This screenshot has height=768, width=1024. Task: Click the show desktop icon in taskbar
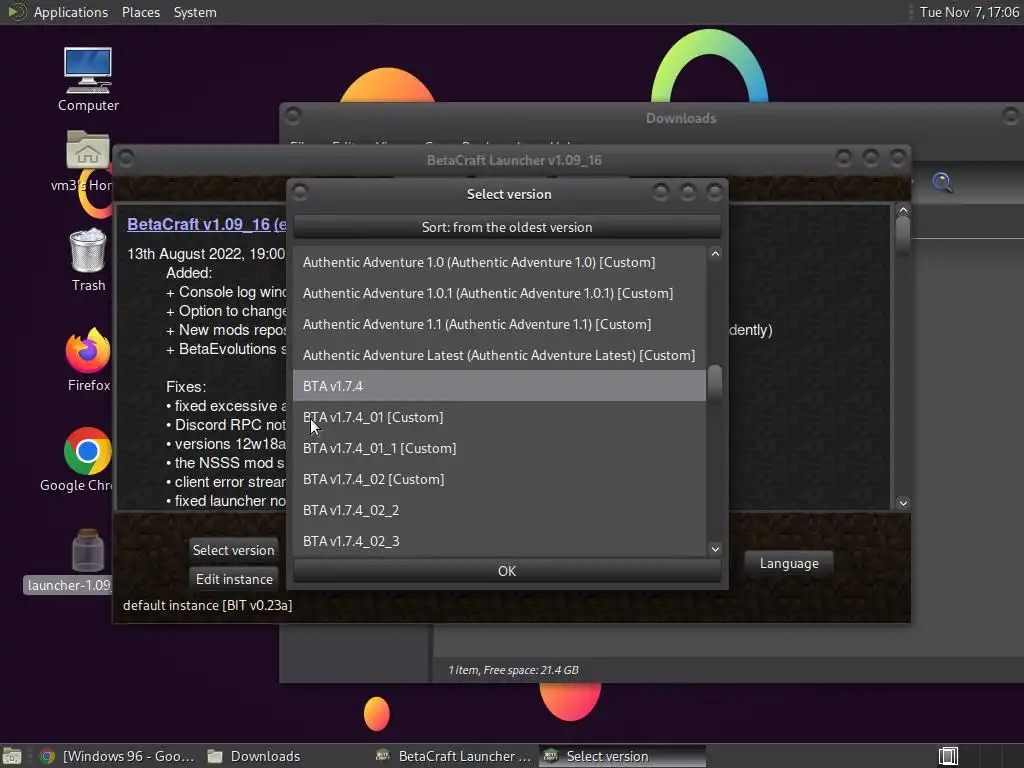12,756
